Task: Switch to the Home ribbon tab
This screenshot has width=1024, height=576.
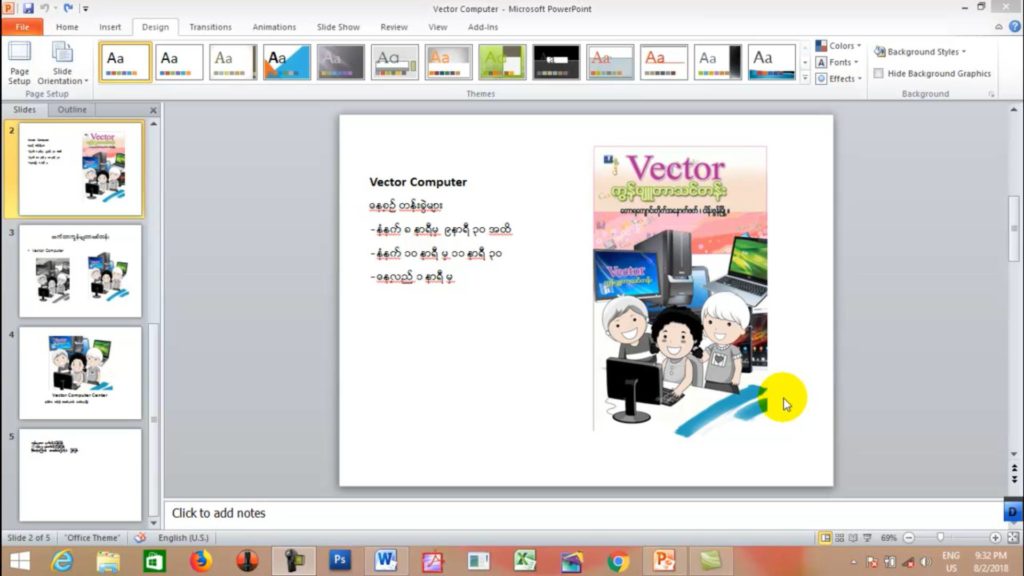Action: click(x=67, y=27)
